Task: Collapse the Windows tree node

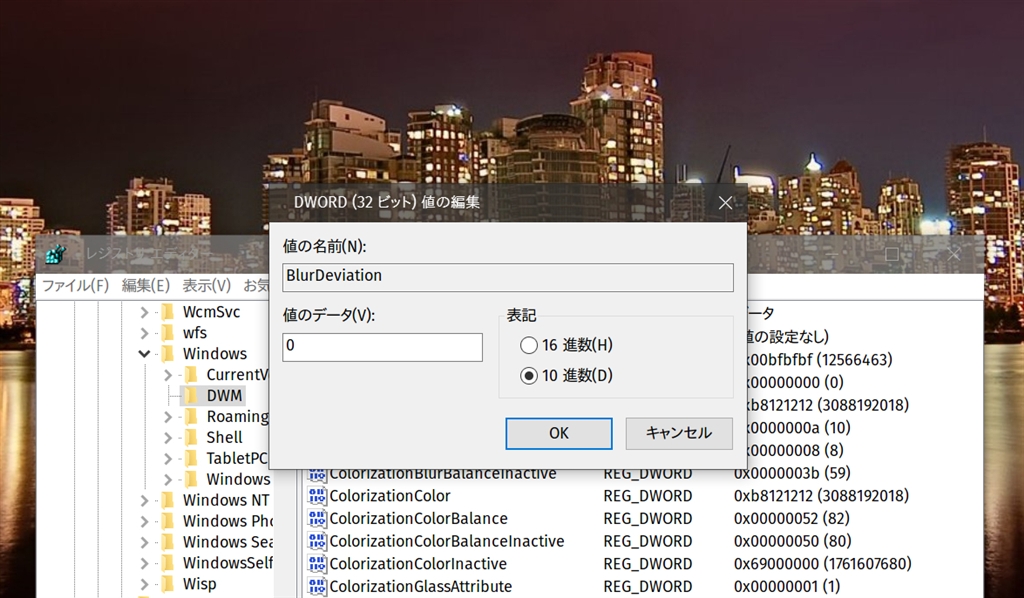Action: pyautogui.click(x=144, y=354)
